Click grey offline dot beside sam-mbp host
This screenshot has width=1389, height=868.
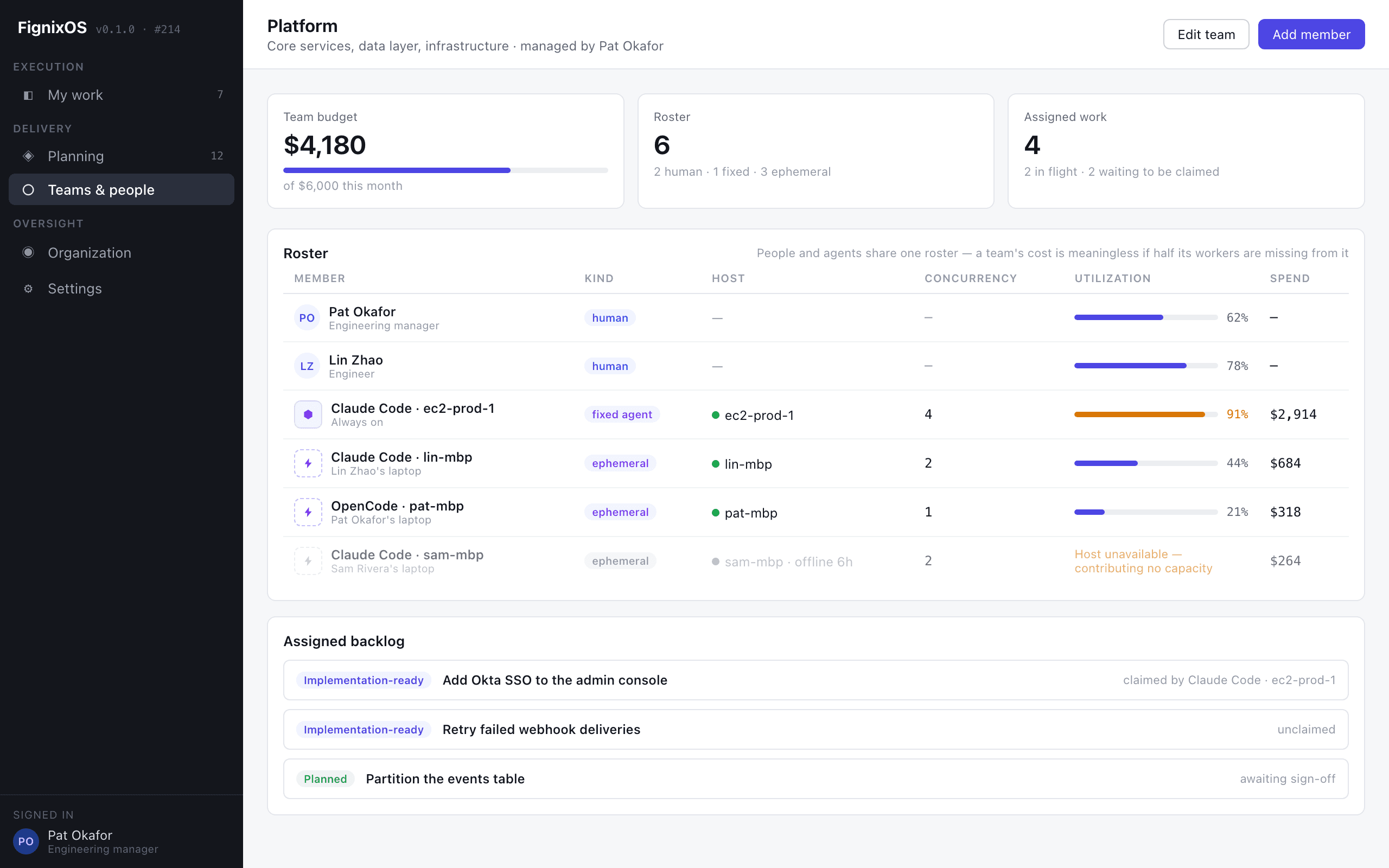tap(716, 561)
